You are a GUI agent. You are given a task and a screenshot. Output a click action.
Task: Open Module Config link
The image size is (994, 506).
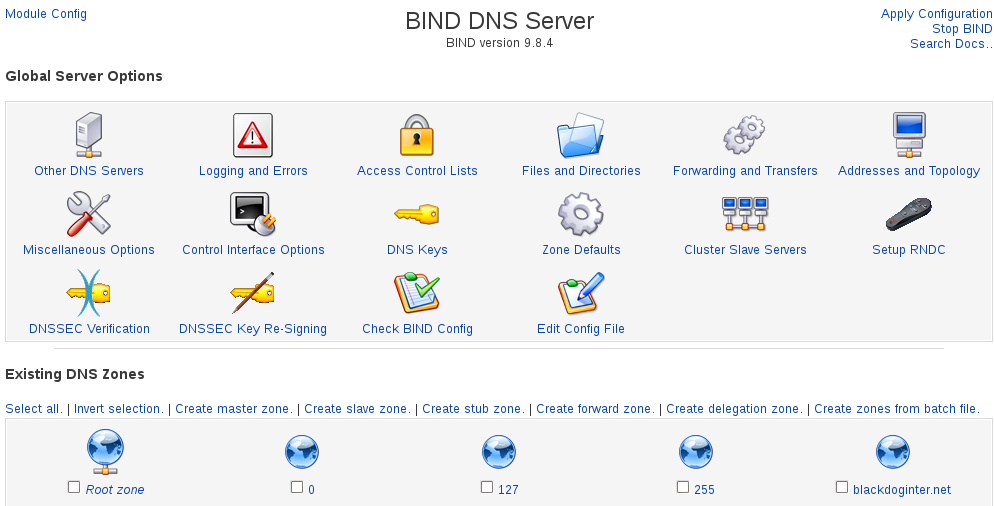point(46,14)
